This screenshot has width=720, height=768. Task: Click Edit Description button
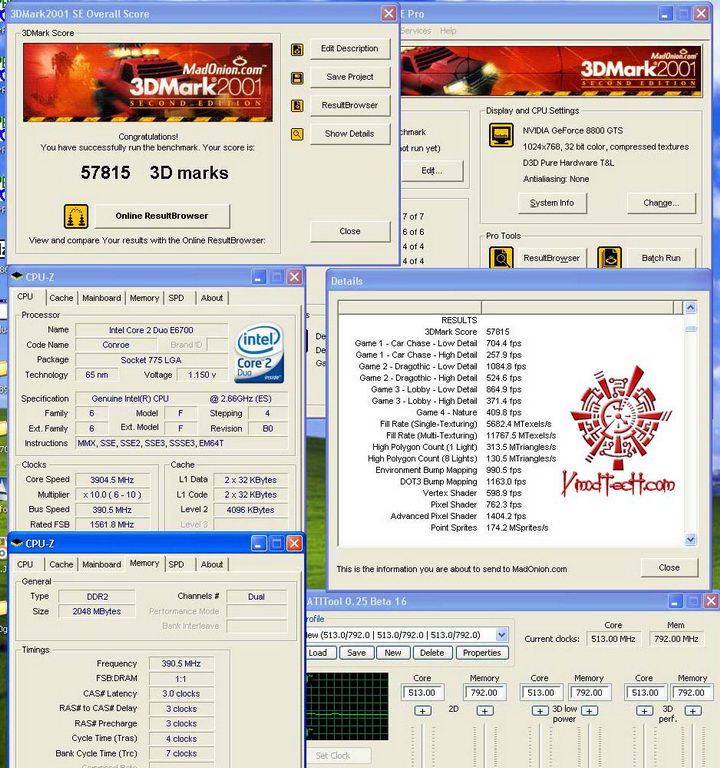pos(350,48)
